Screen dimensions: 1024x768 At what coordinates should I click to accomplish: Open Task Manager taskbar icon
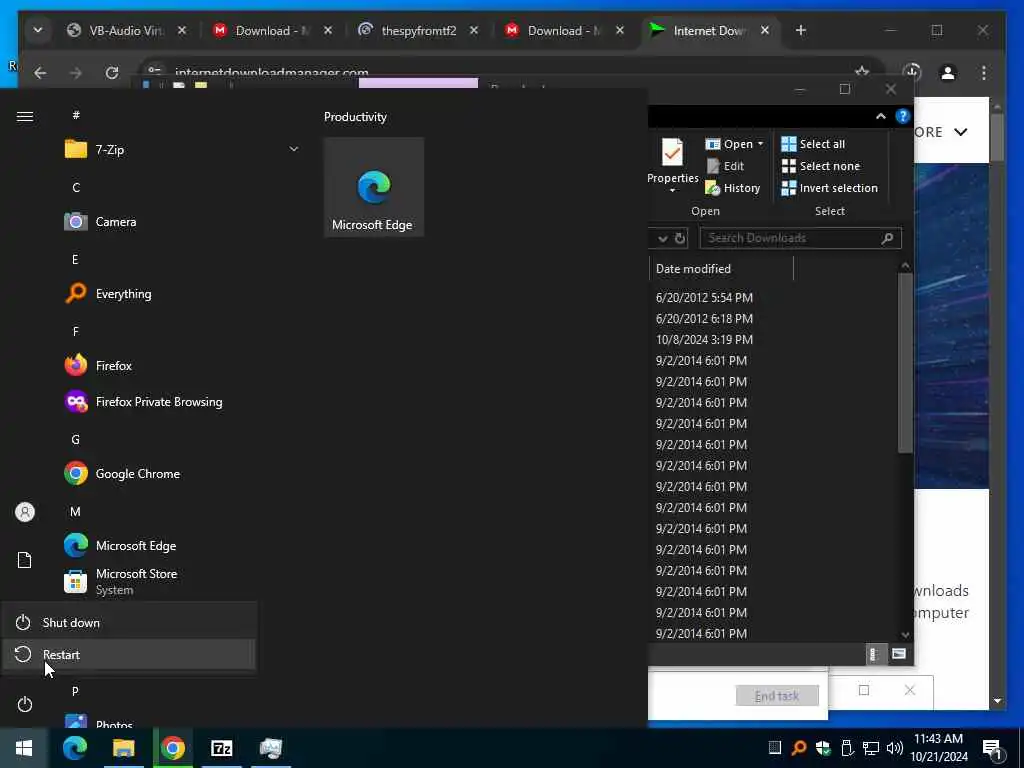click(x=270, y=748)
